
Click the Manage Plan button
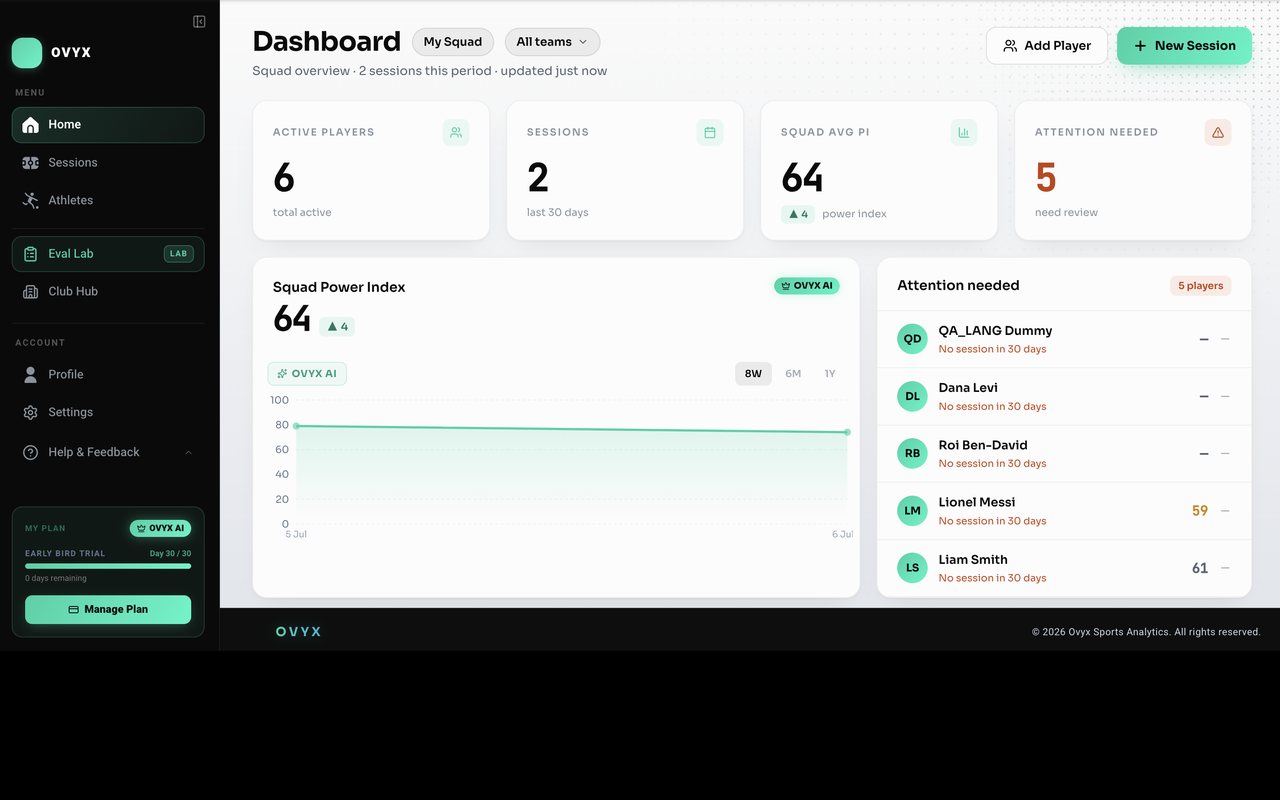tap(108, 610)
